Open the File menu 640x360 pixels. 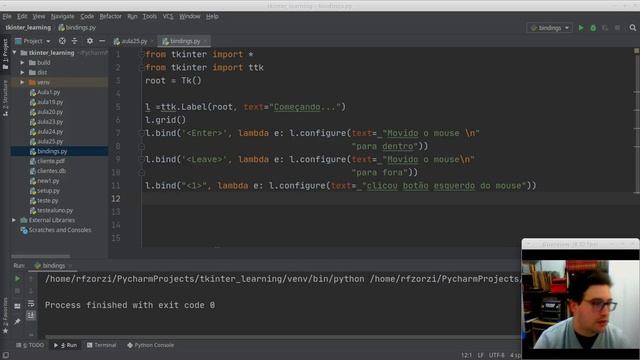(x=7, y=16)
